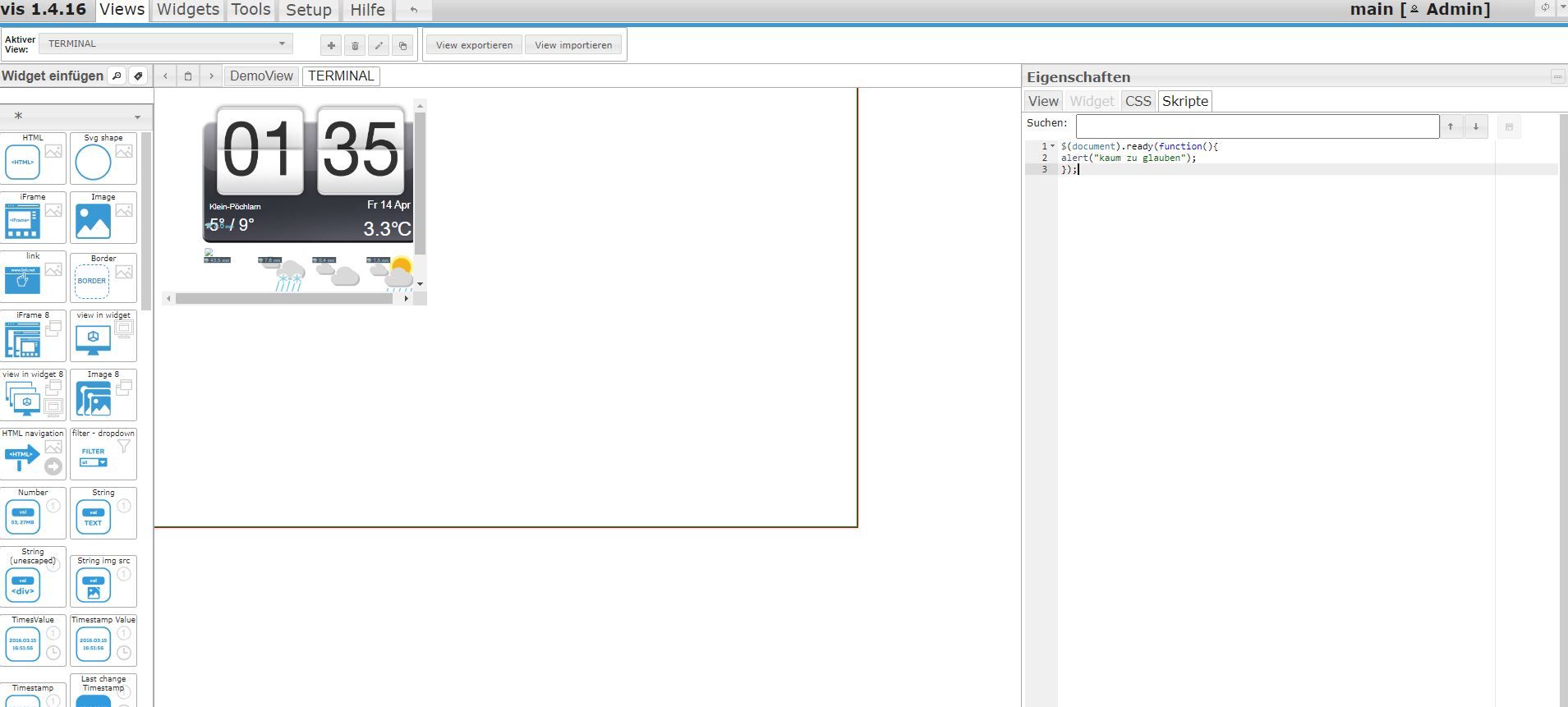Click code line 2 with the alert call
This screenshot has width=1568, height=707.
tap(1129, 158)
